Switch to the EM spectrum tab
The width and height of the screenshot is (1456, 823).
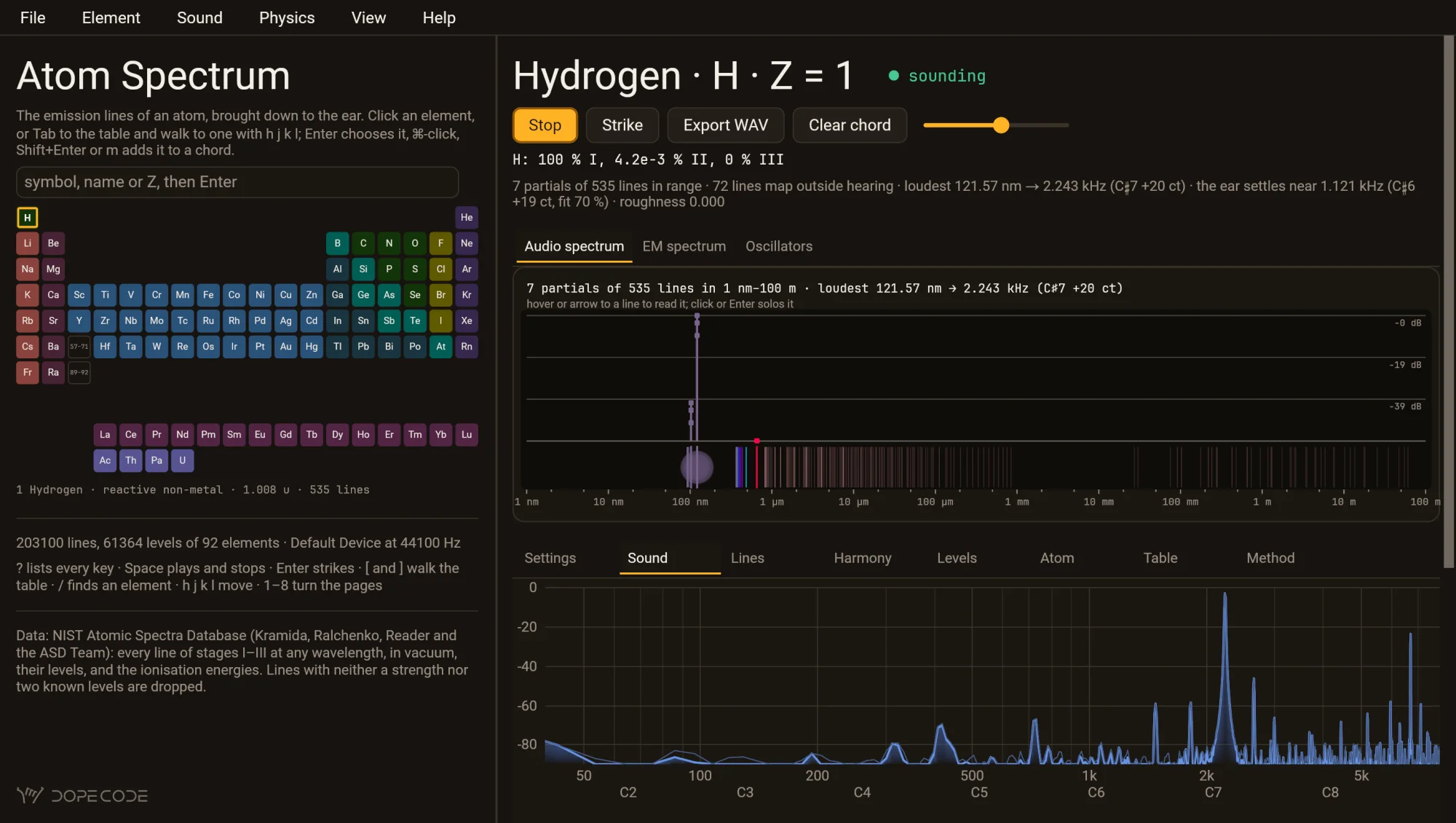coord(684,246)
